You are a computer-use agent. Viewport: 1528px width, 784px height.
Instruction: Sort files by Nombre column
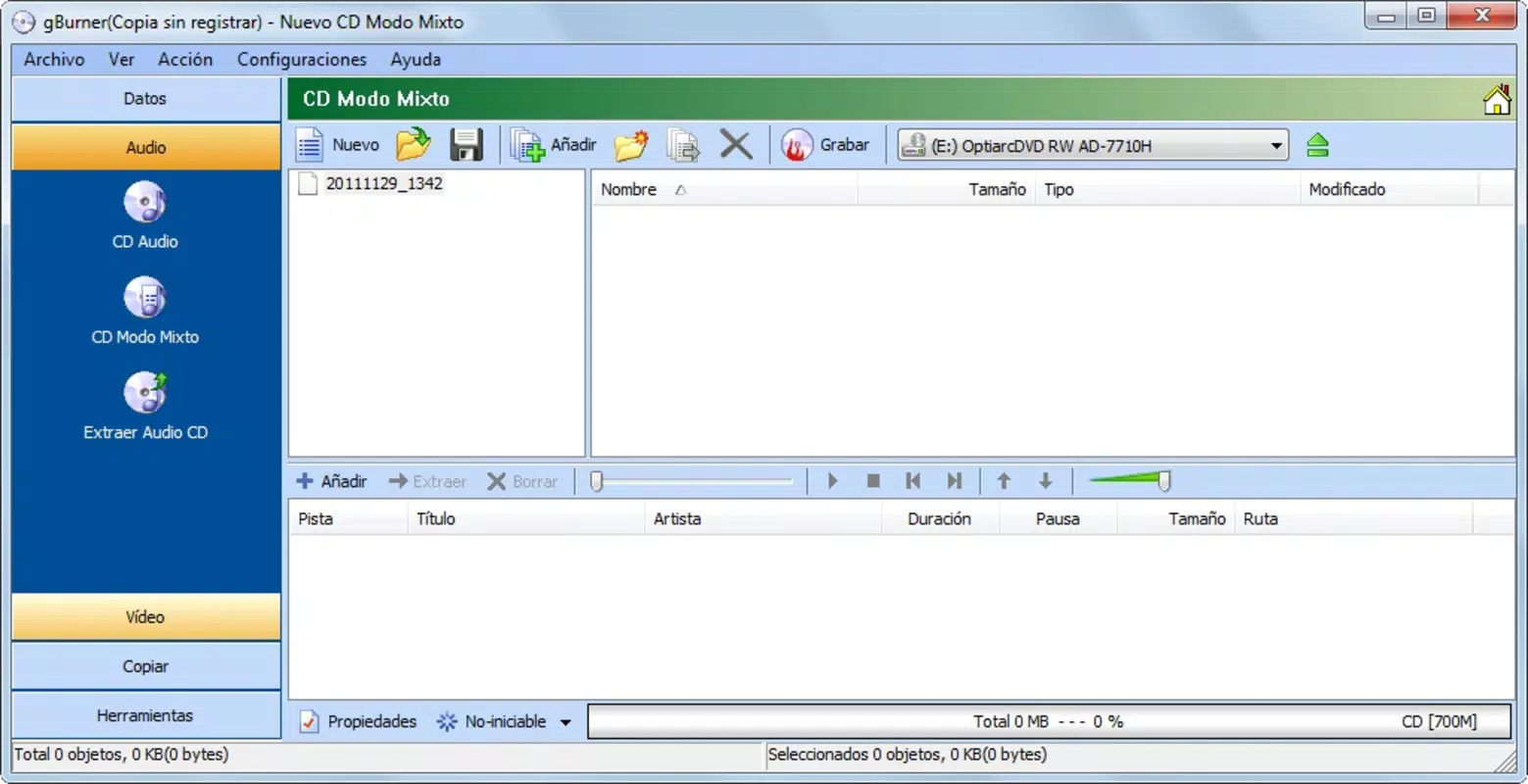(x=724, y=189)
